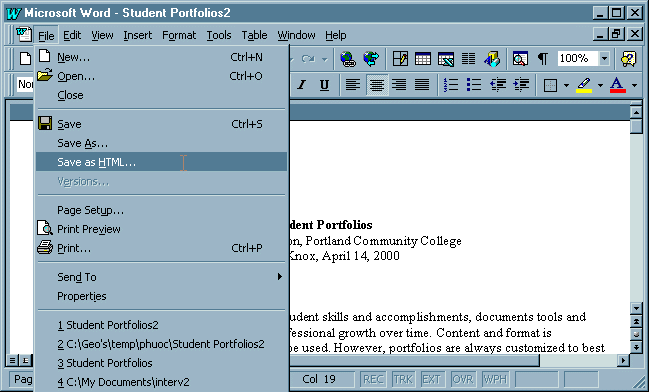Open recent file 1 Student Portfolios2
This screenshot has width=649, height=392.
(161, 325)
